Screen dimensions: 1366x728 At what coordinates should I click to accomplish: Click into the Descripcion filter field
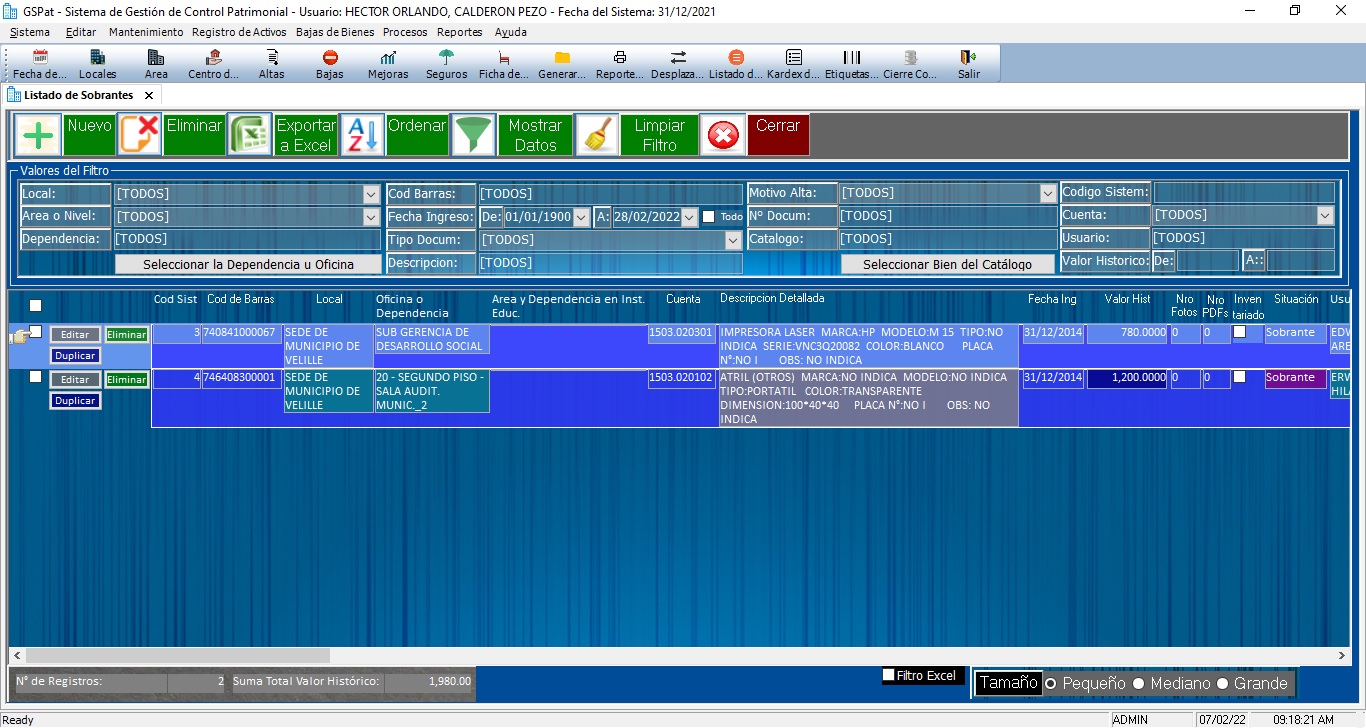[610, 263]
